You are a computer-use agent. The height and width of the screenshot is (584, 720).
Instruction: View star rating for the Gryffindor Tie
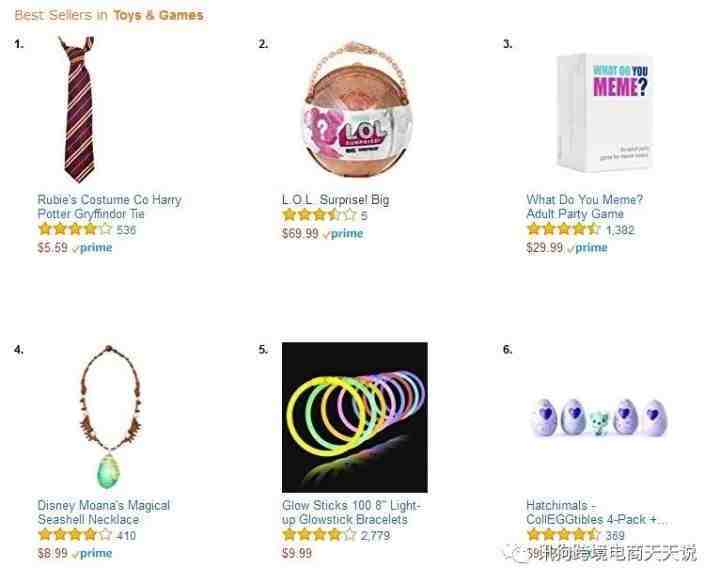(x=75, y=229)
